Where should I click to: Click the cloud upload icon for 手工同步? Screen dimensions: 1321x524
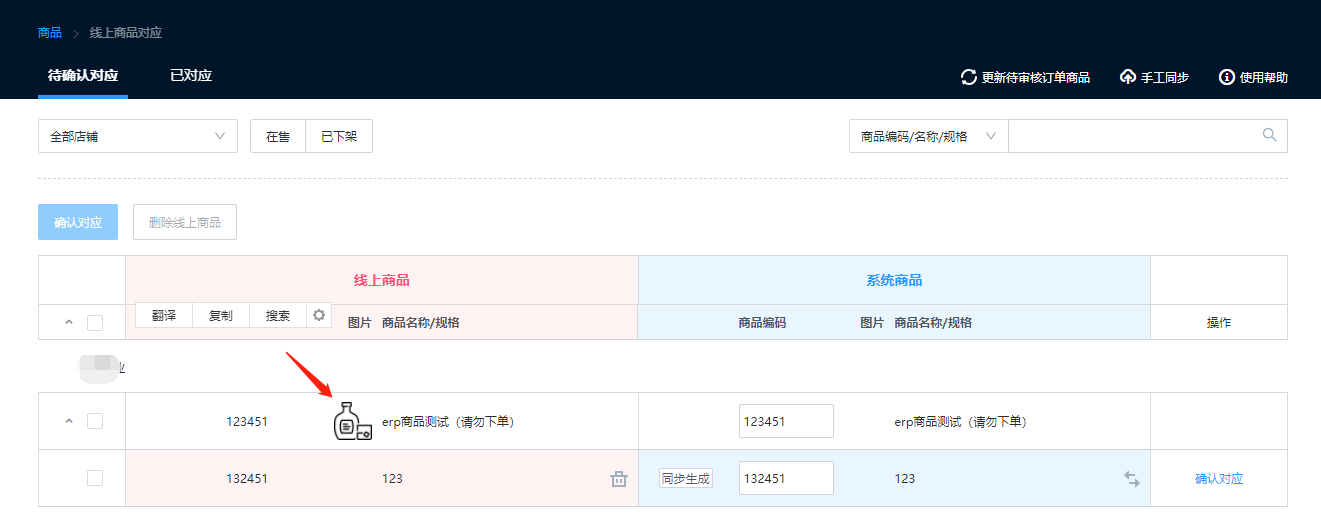click(x=1128, y=77)
